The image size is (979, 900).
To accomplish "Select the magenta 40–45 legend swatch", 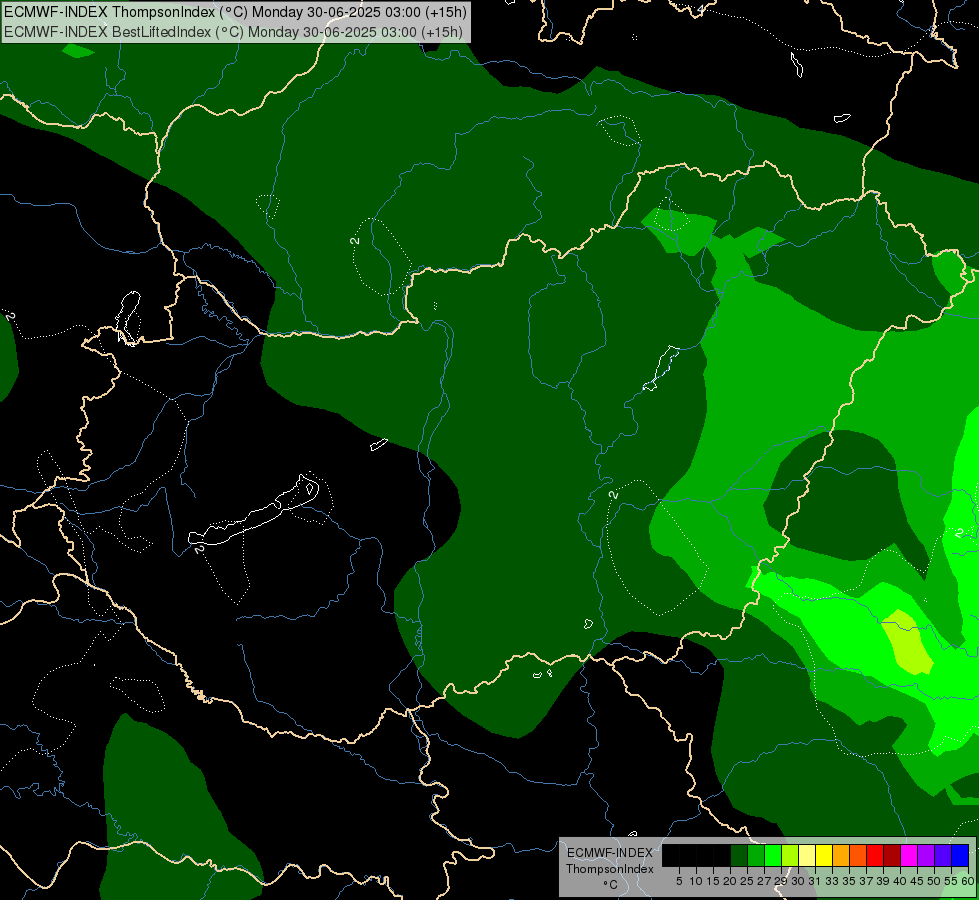I will point(909,855).
